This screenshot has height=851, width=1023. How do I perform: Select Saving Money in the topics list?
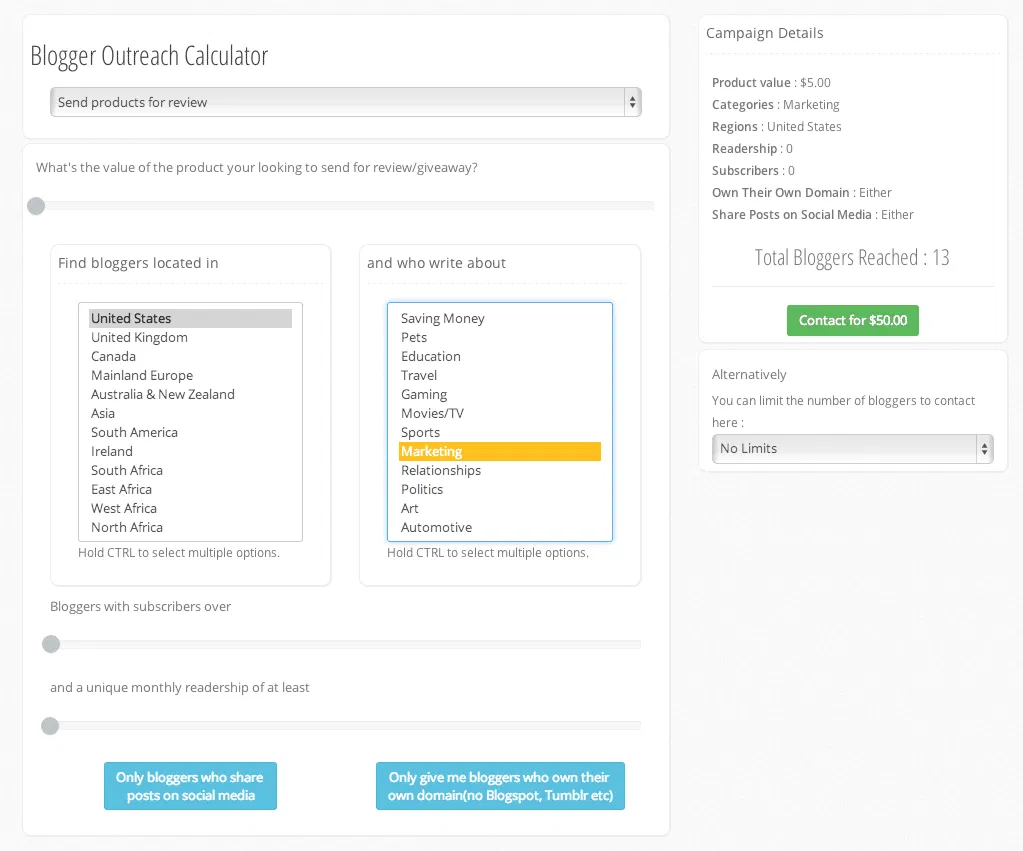(442, 318)
